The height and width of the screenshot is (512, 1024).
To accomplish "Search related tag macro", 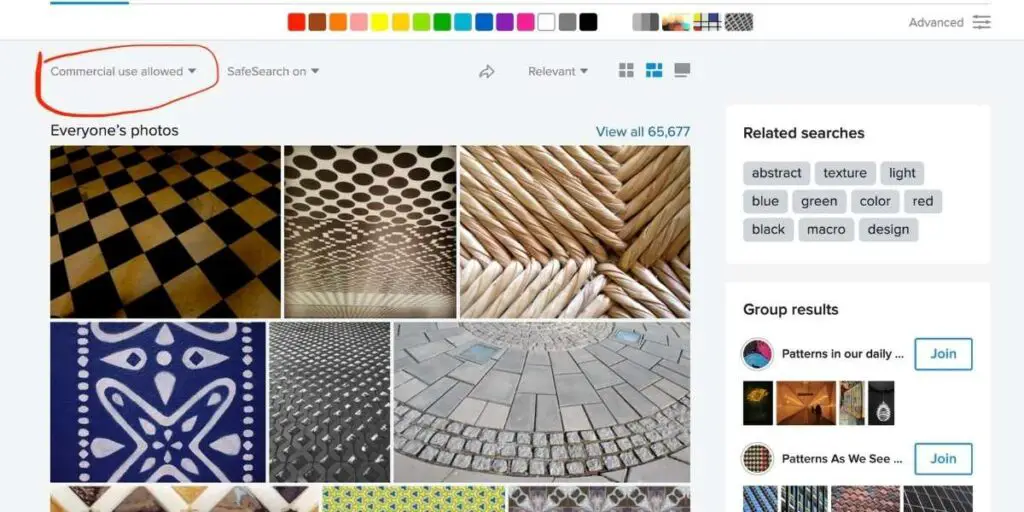I will (x=826, y=229).
